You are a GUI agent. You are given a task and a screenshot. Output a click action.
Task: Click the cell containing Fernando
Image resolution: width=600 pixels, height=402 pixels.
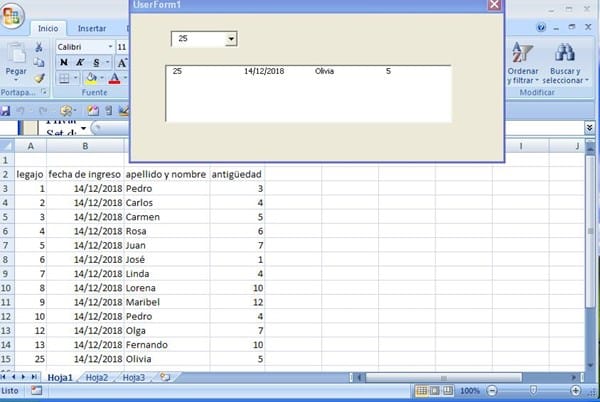click(x=166, y=345)
